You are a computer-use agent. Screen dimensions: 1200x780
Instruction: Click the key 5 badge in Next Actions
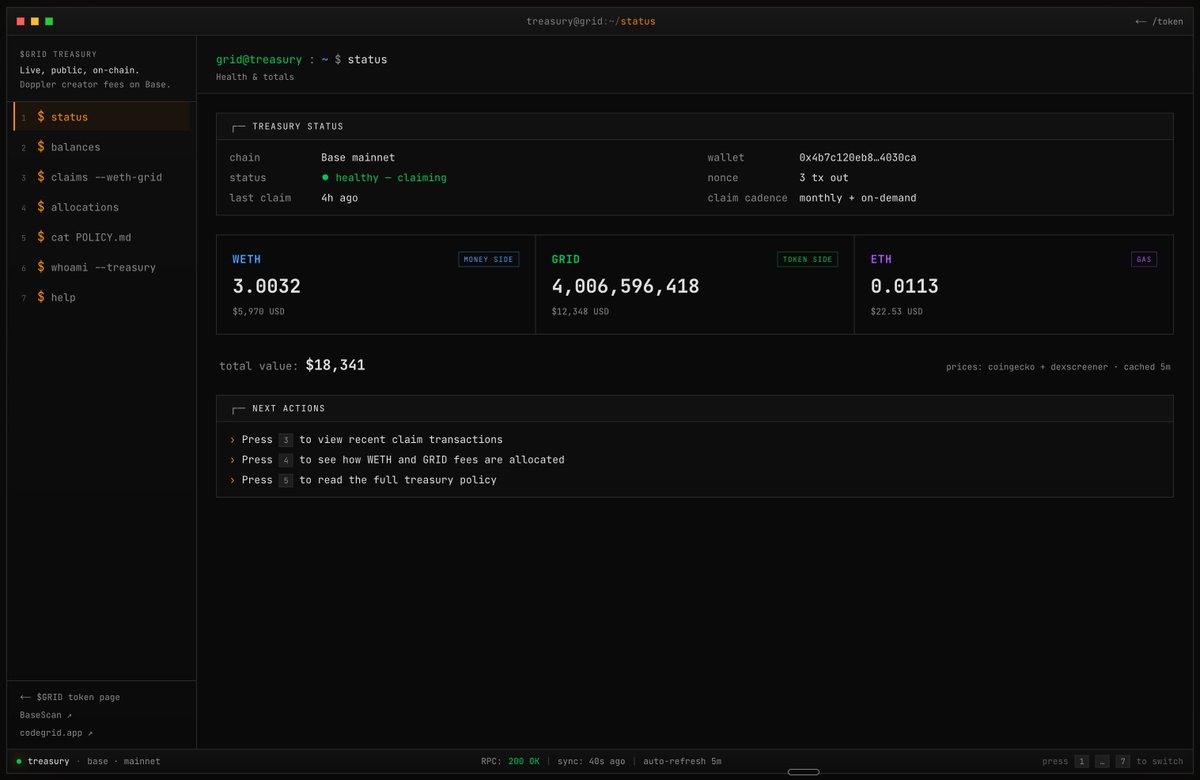coord(286,480)
